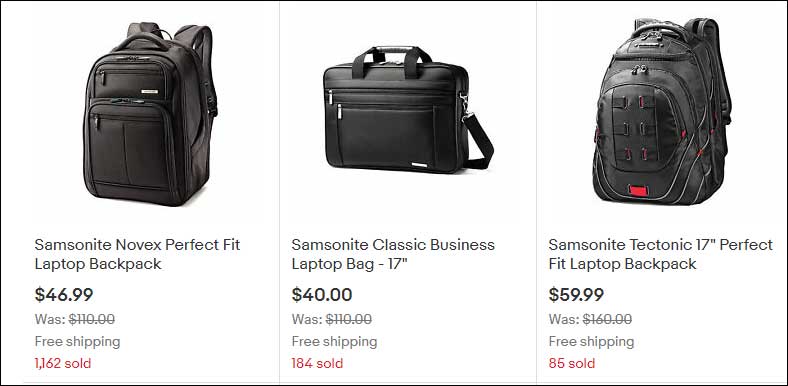Click Free shipping under the Tectonic backpack
788x386 pixels.
pos(591,342)
